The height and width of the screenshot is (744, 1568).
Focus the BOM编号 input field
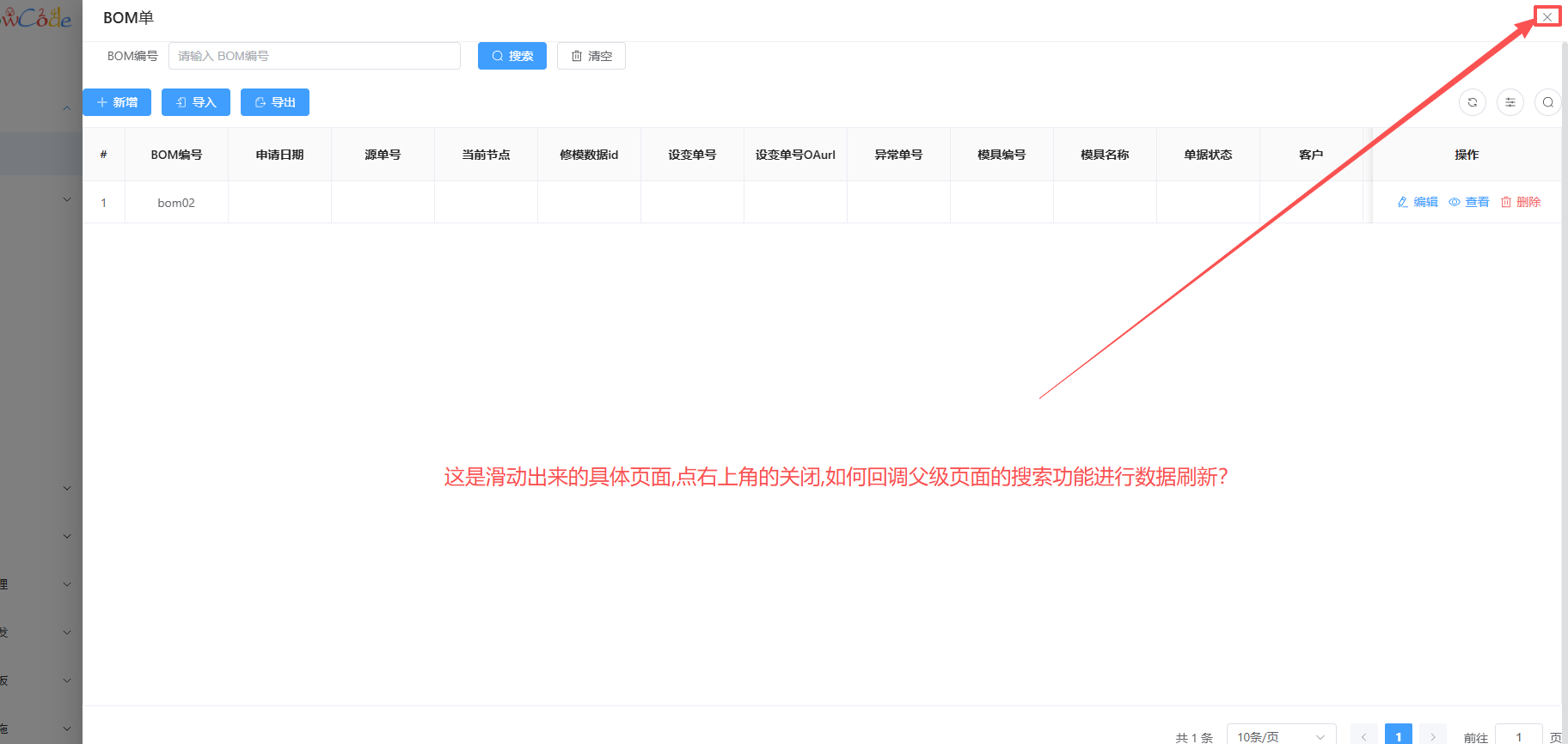[x=315, y=56]
